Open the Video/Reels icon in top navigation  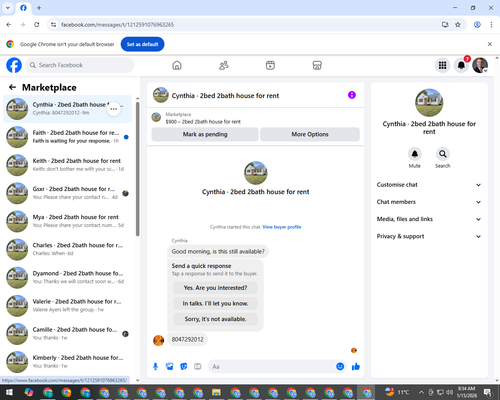270,65
